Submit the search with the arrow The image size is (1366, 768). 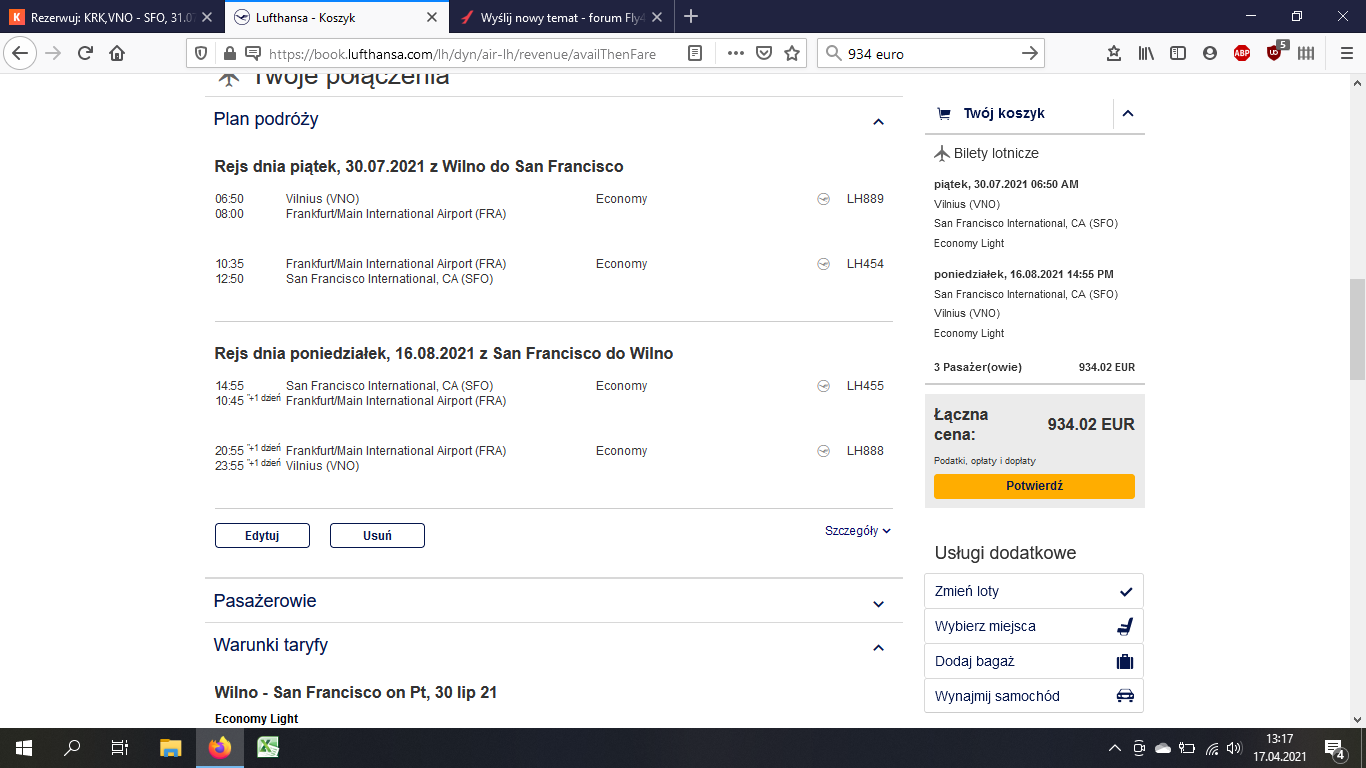pos(1030,54)
